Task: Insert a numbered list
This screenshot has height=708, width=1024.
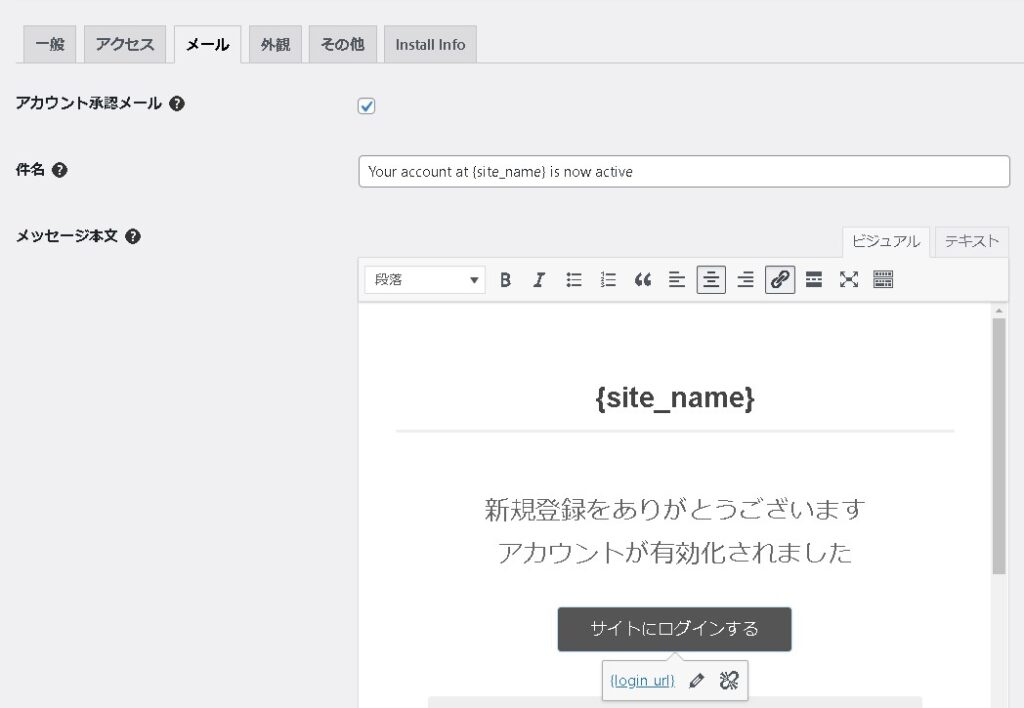Action: 608,280
